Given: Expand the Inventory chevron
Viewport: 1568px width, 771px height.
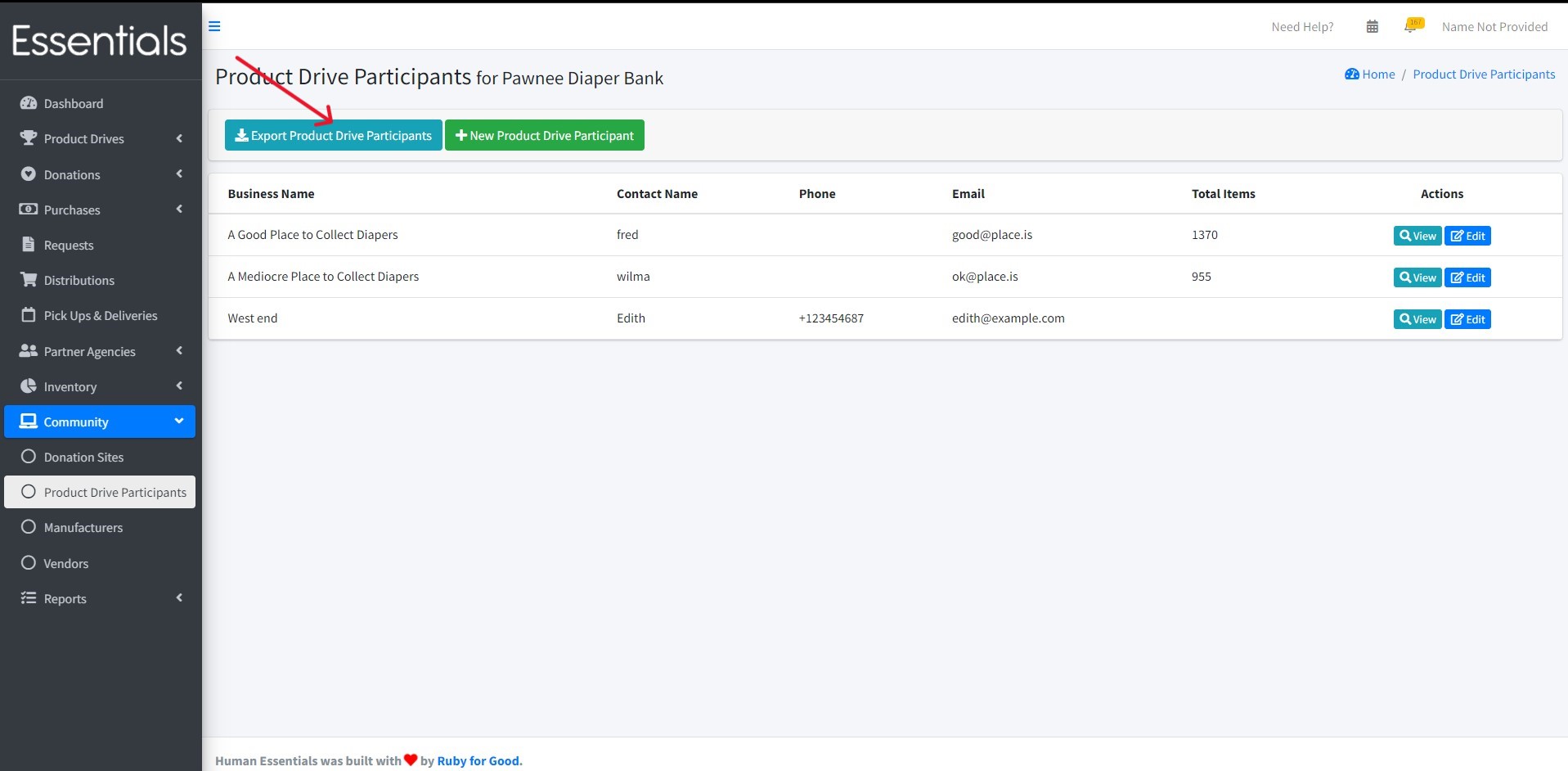Looking at the screenshot, I should tap(179, 385).
